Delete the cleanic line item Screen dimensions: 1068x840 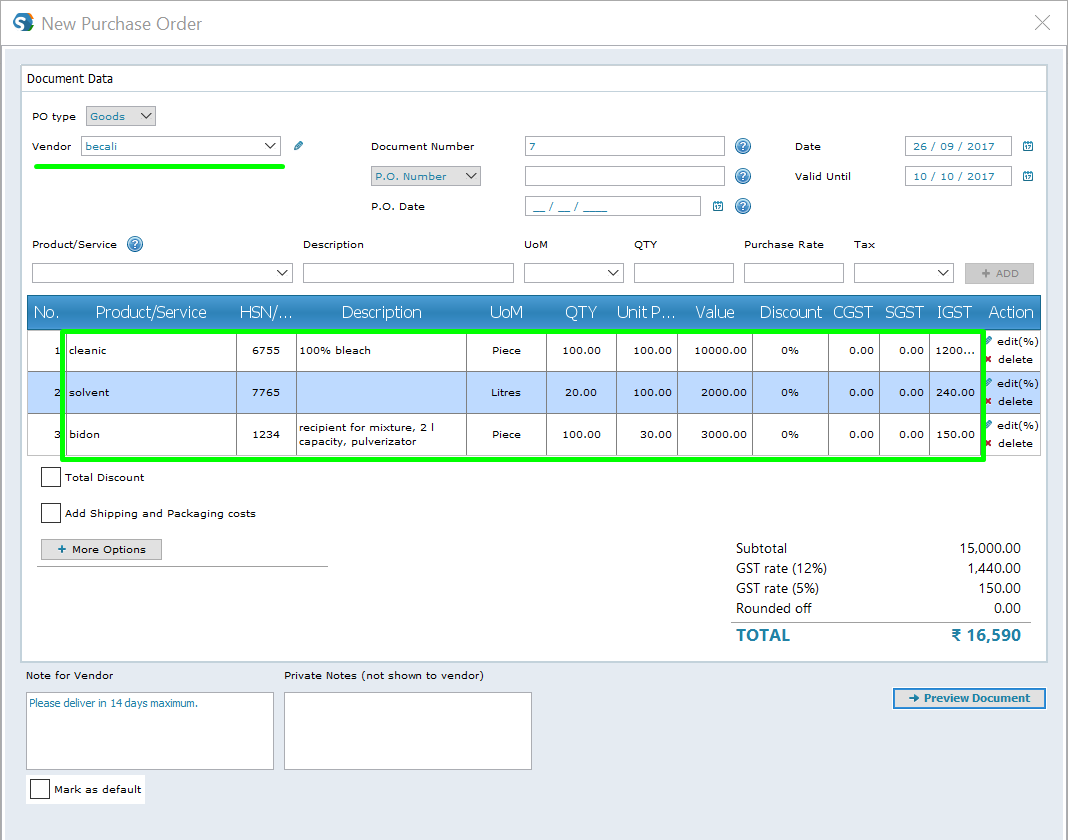click(x=1010, y=360)
